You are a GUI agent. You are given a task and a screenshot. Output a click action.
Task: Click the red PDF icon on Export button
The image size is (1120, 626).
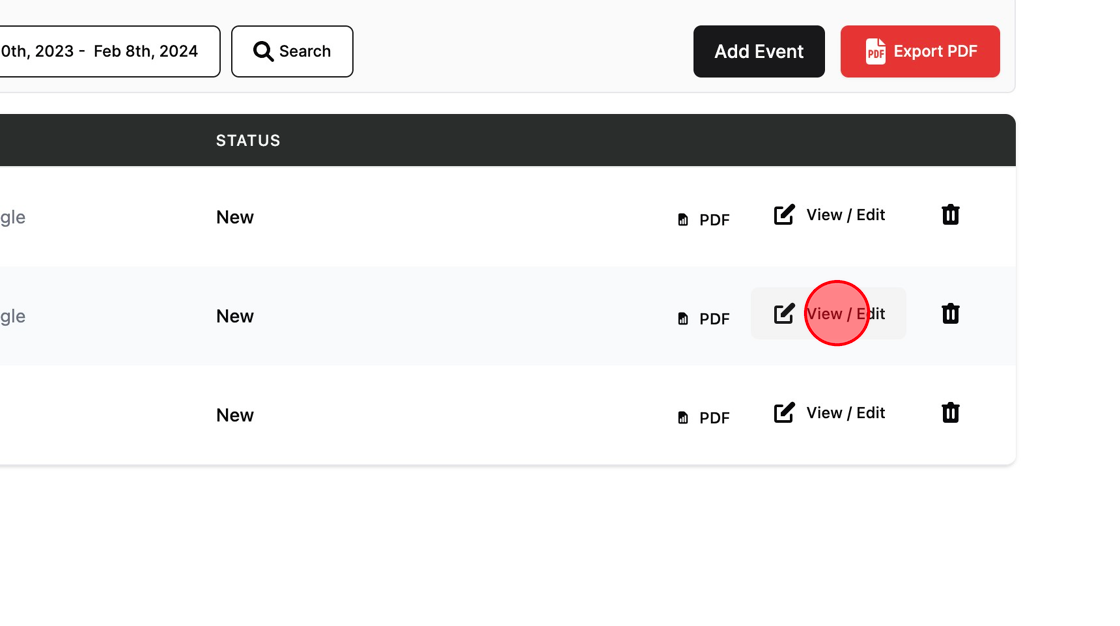pyautogui.click(x=875, y=51)
